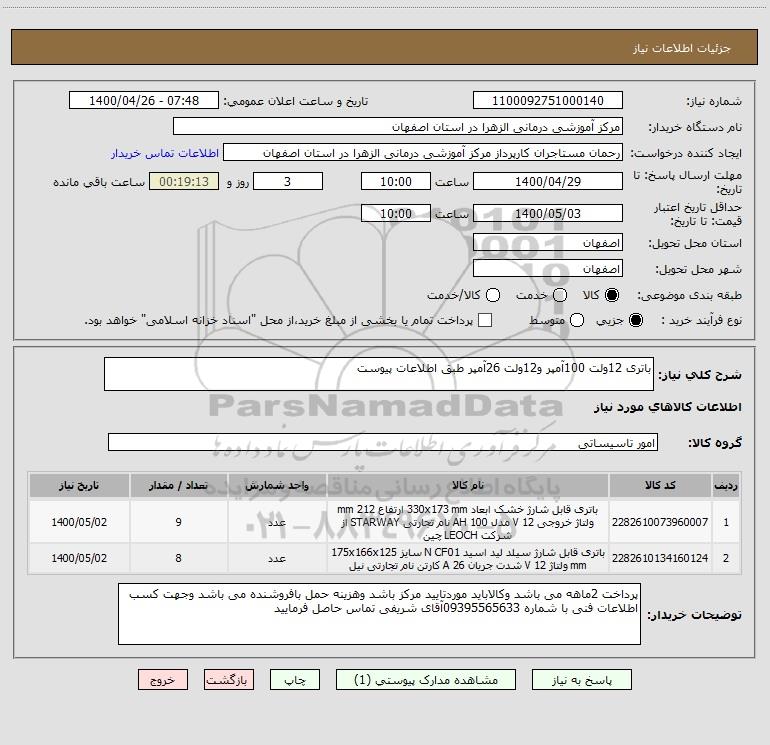Open اطلاعات تماس خریدار link
The width and height of the screenshot is (770, 745).
165,153
